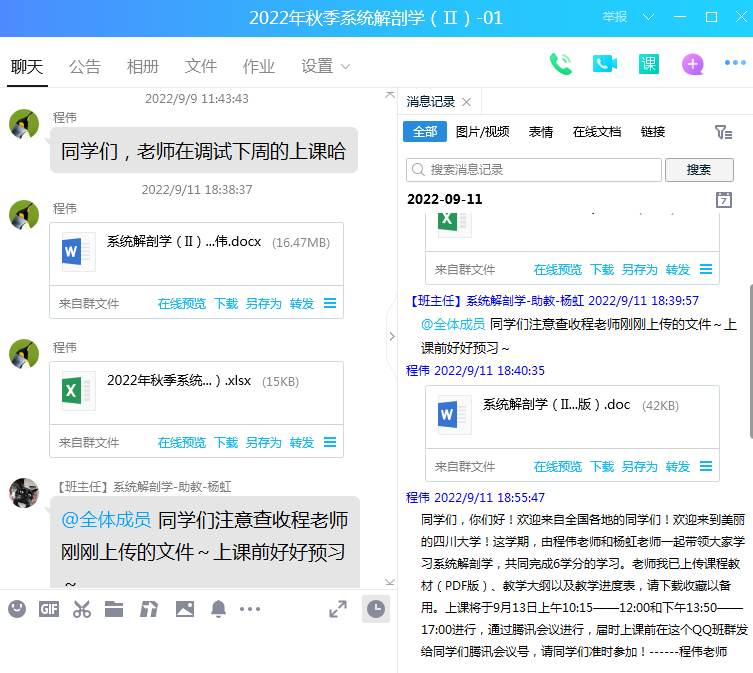Click the send picture icon
The width and height of the screenshot is (753, 673).
click(x=184, y=609)
